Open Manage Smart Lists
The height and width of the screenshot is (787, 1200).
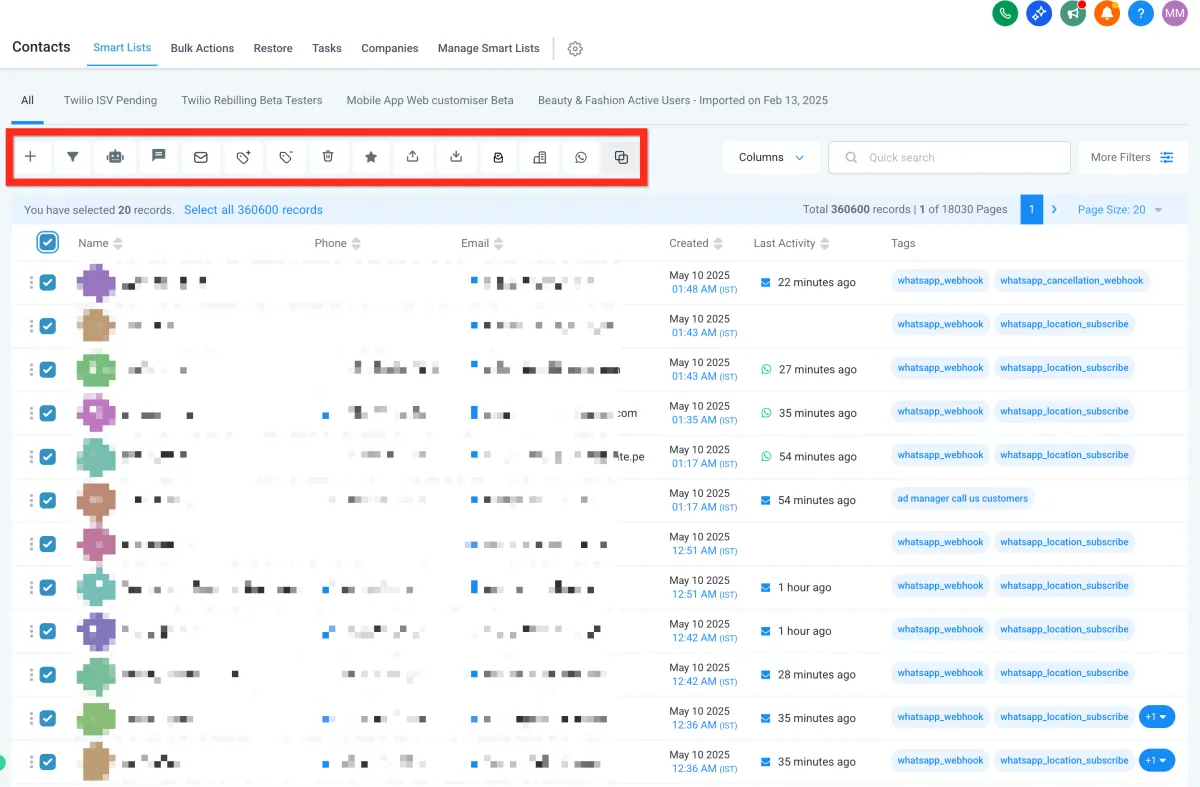pos(488,48)
